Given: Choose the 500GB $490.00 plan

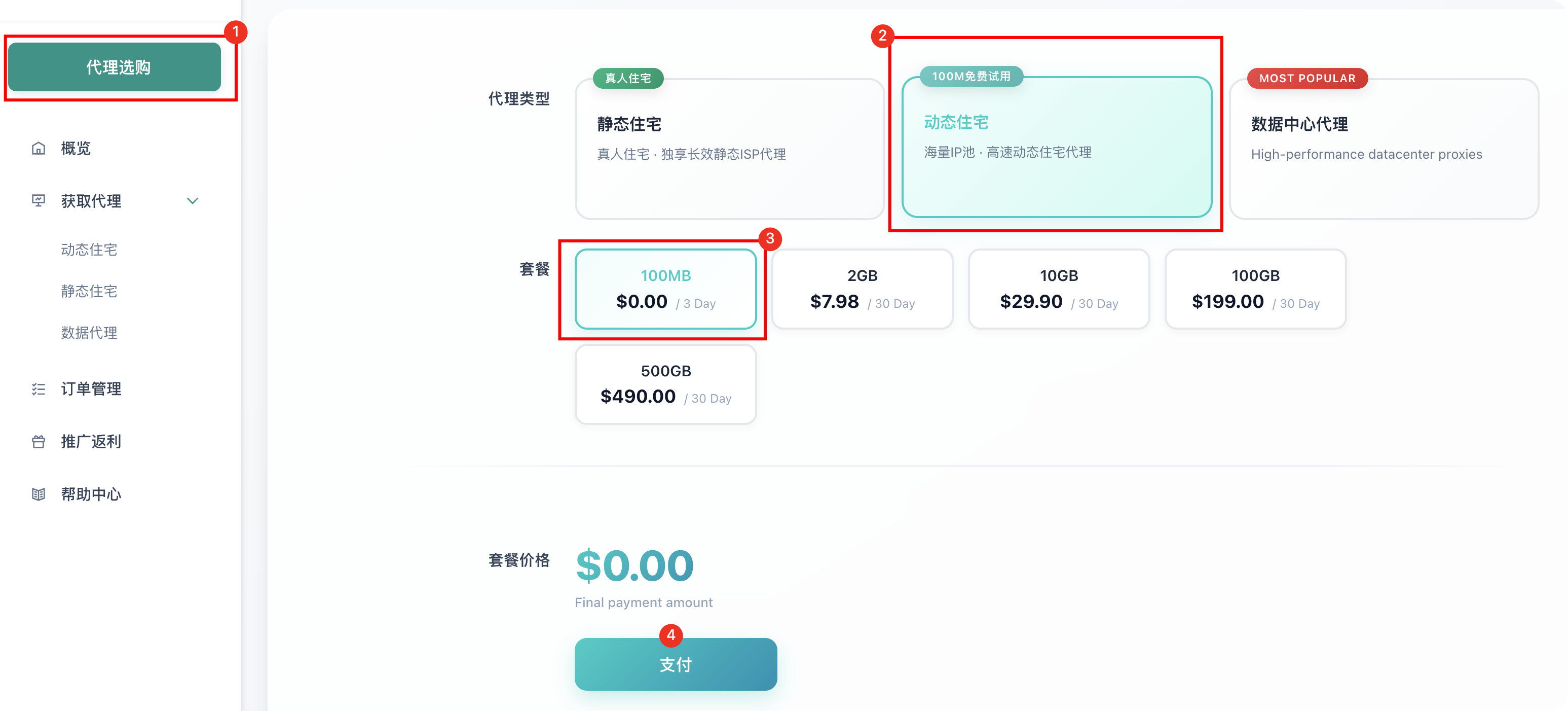Looking at the screenshot, I should point(665,384).
